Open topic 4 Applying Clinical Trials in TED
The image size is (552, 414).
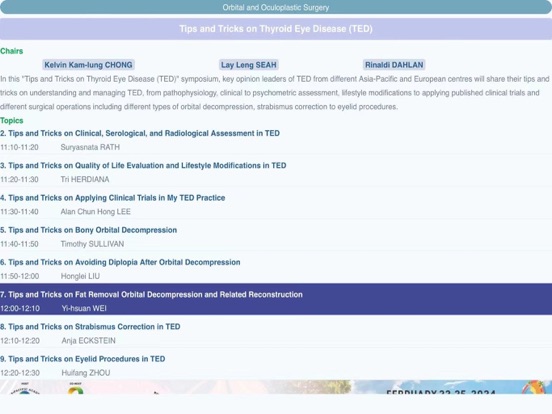coord(113,198)
